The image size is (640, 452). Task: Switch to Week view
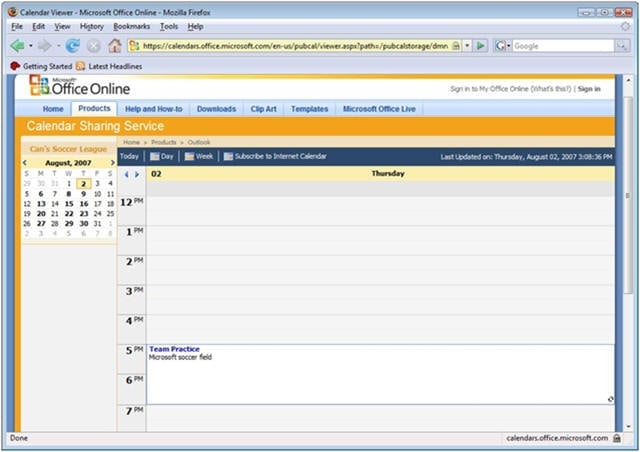coord(199,156)
